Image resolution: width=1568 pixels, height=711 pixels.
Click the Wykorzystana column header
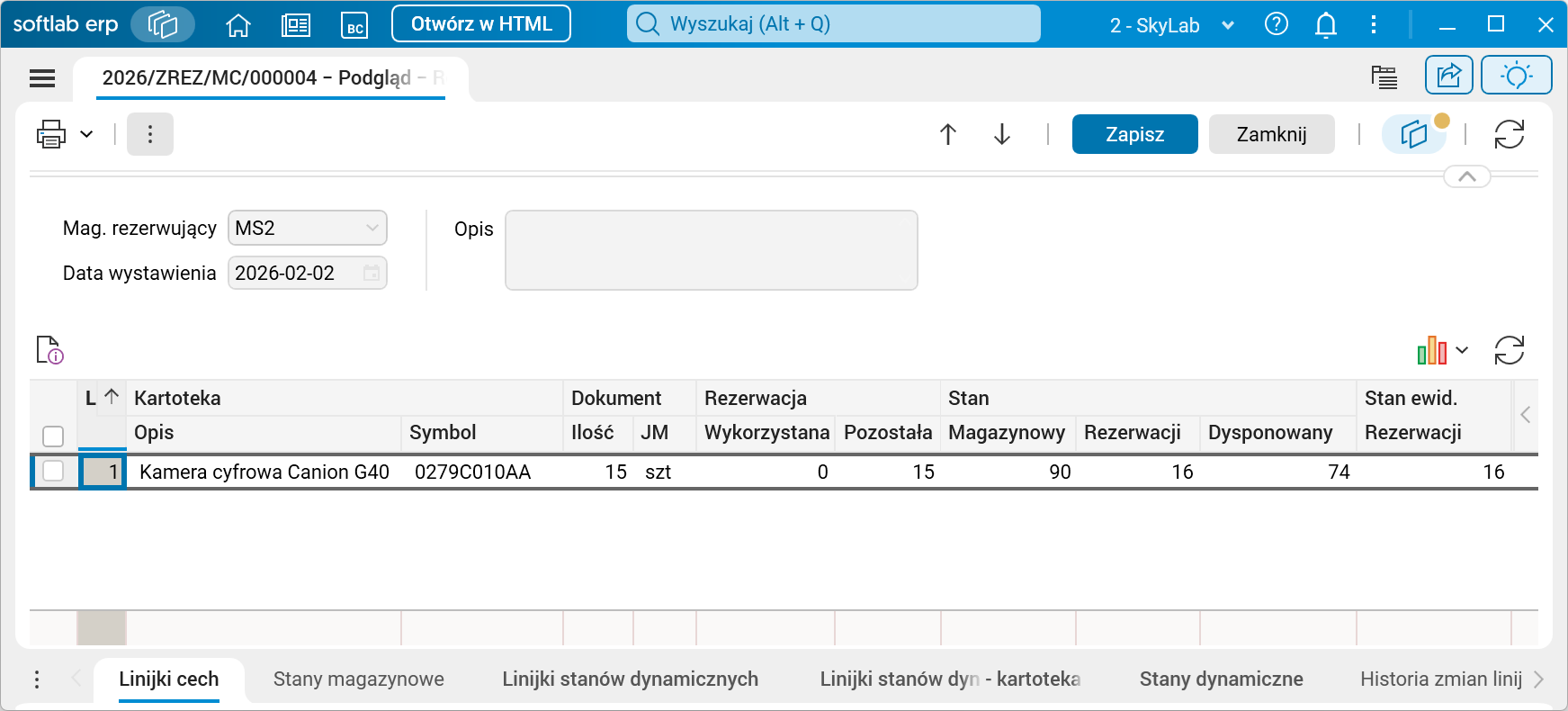(766, 433)
